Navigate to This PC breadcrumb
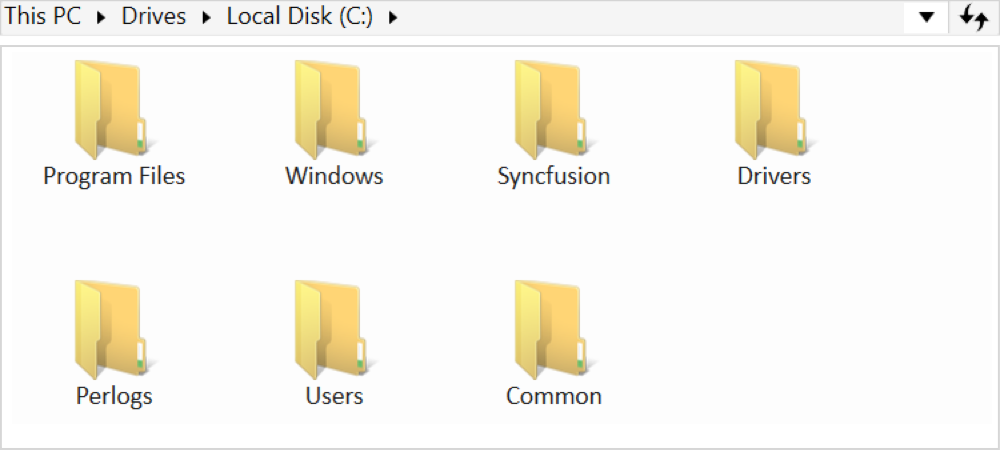The image size is (1000, 450). click(x=44, y=17)
